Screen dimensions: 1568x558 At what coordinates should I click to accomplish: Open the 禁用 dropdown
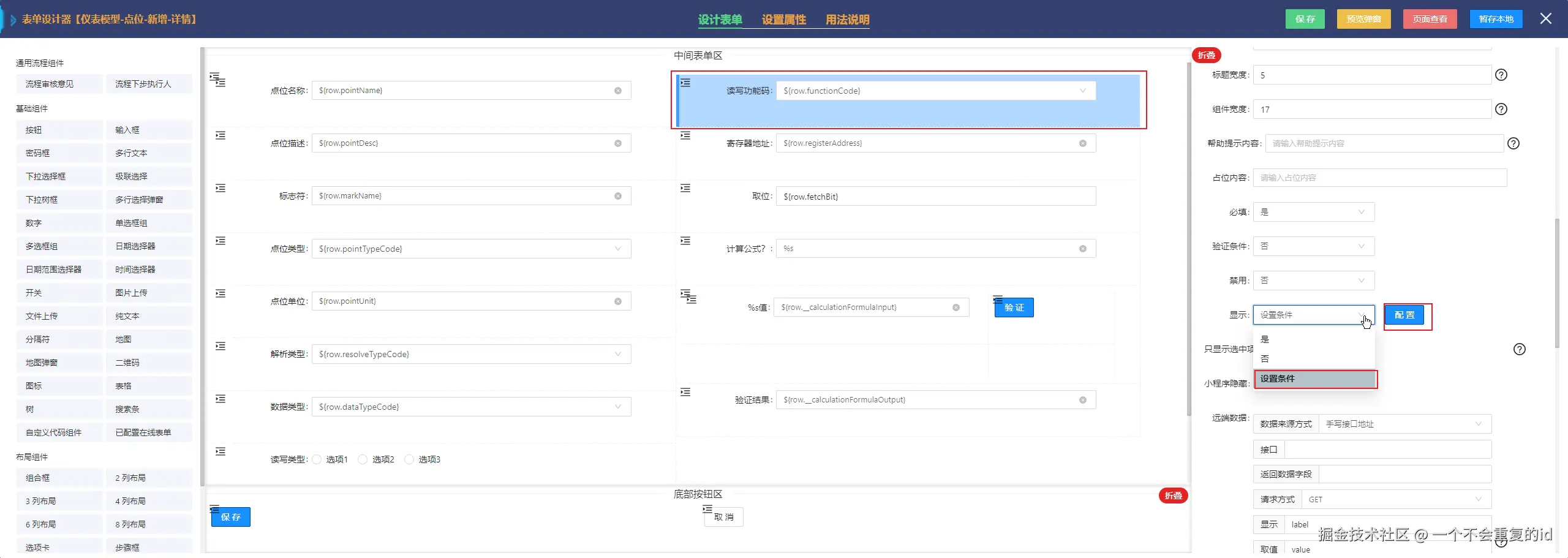(x=1314, y=281)
